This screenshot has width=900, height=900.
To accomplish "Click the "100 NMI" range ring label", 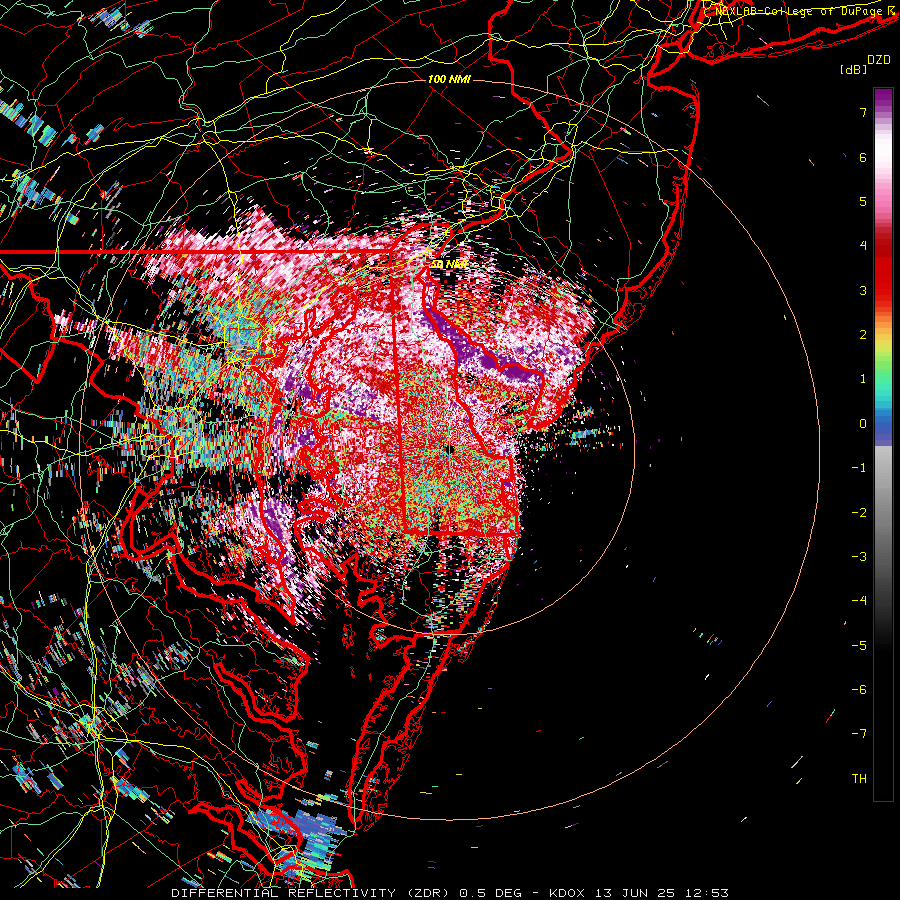I will pos(449,79).
